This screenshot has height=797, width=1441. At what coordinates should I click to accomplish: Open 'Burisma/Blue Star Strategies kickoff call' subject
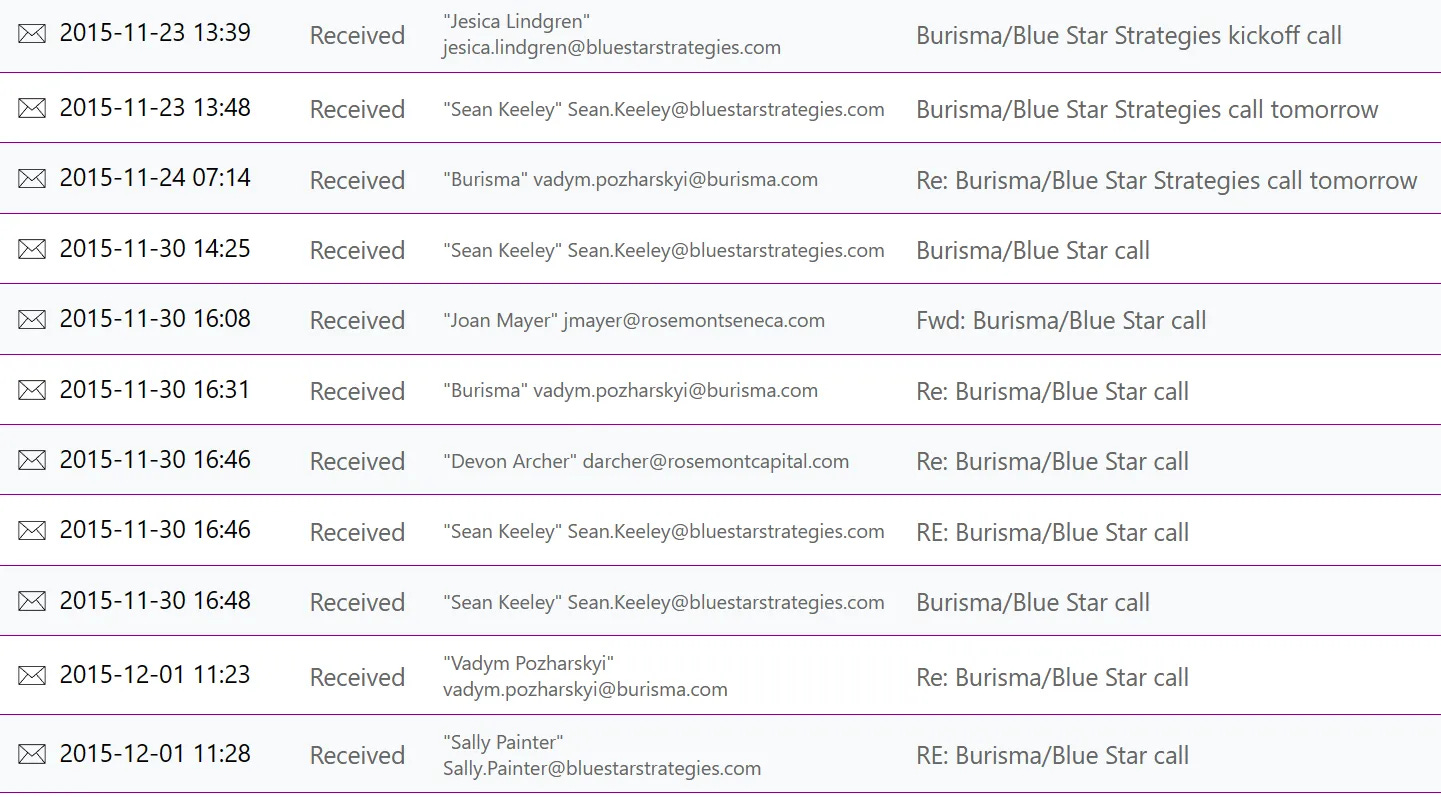[1129, 36]
